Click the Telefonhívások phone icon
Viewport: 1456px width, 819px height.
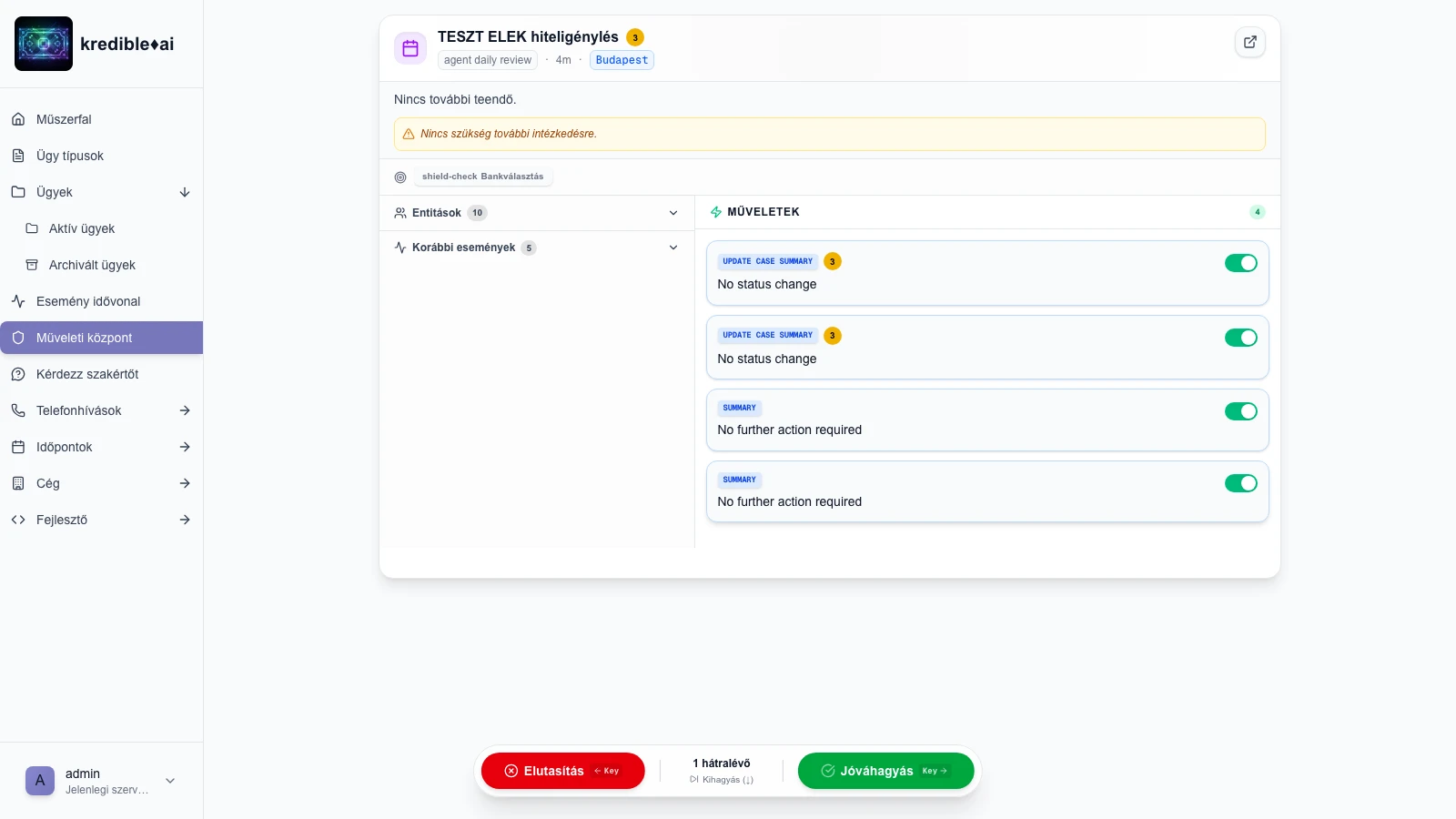[18, 410]
